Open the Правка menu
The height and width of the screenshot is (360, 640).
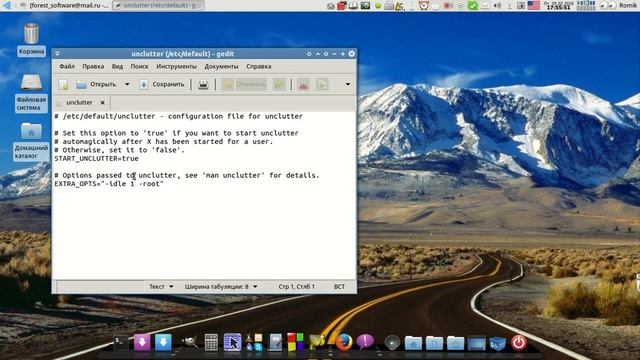click(x=93, y=66)
